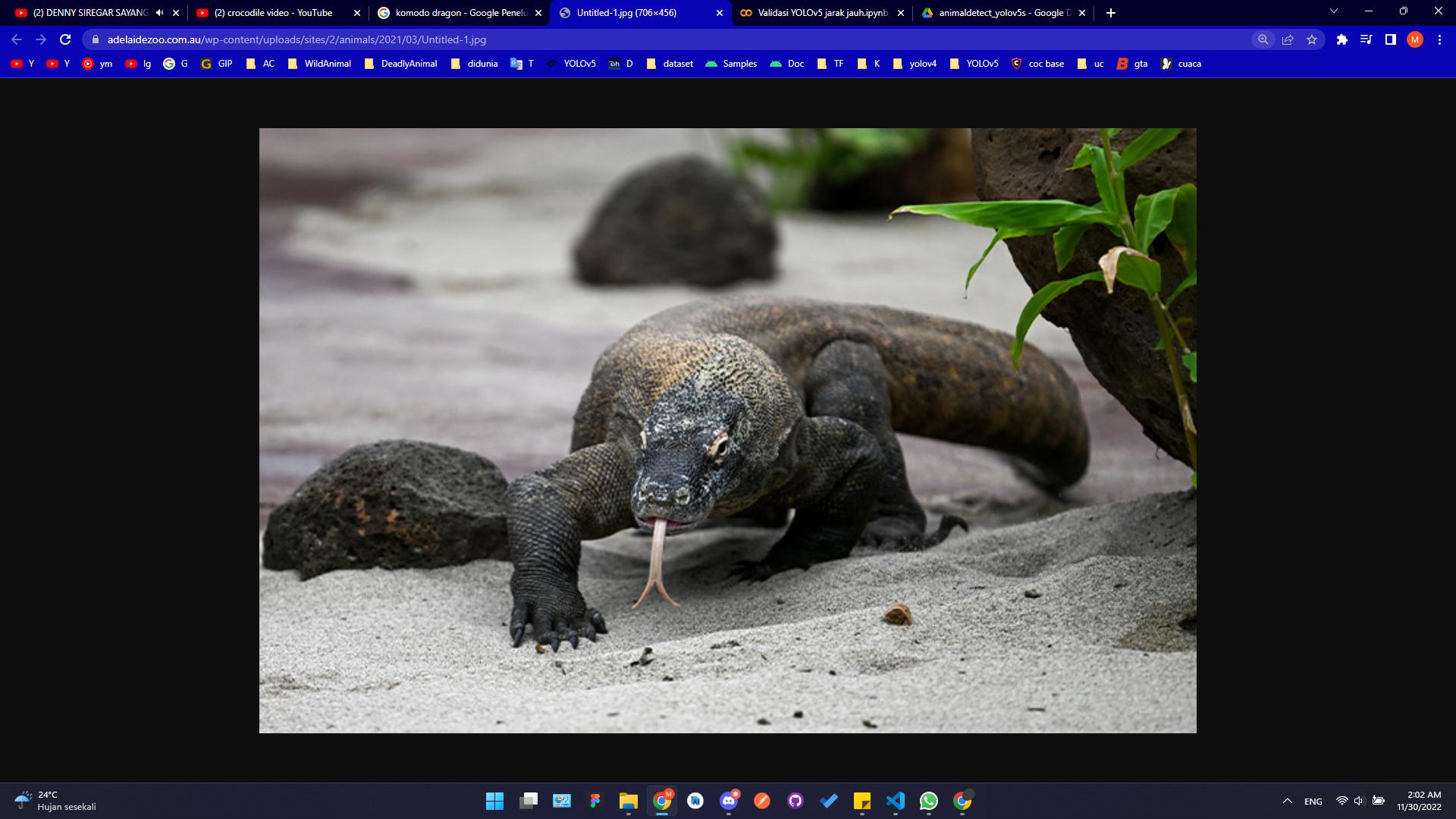Open Discord from the taskbar
1456x819 pixels.
(x=729, y=801)
